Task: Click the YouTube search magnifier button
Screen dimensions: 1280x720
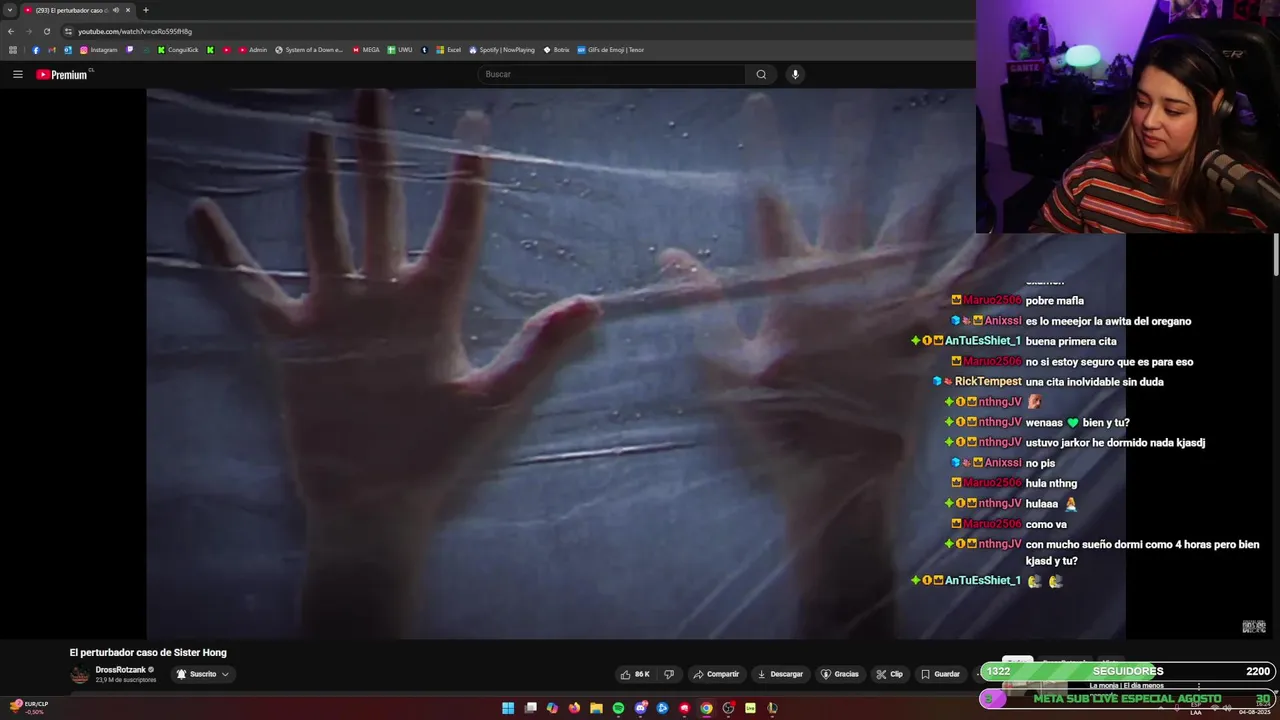Action: [761, 74]
